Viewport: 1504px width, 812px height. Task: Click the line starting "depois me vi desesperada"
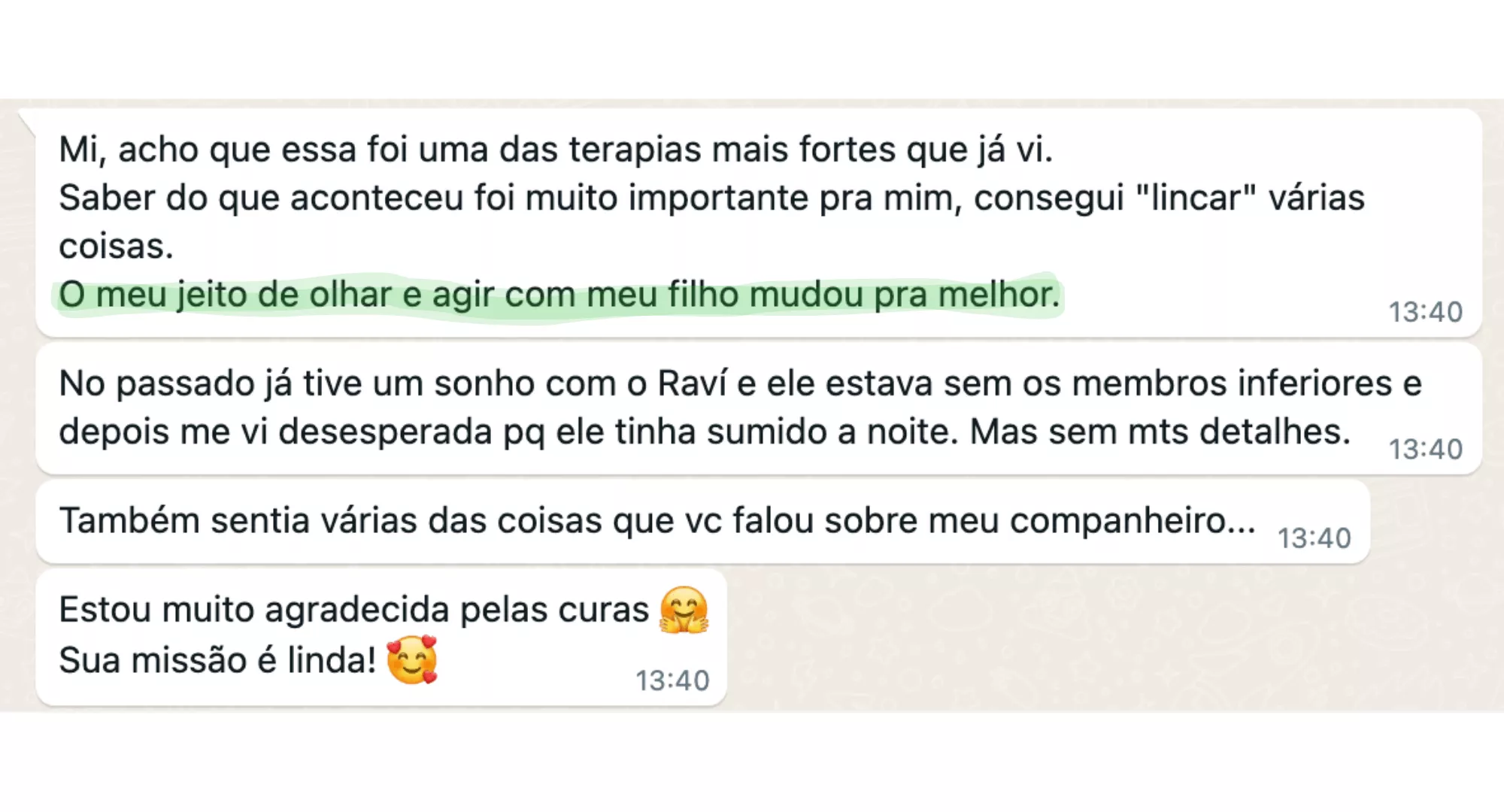(x=704, y=432)
